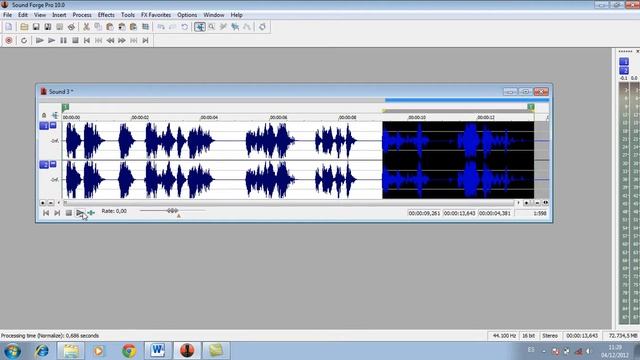The height and width of the screenshot is (360, 640).
Task: Open the File menu
Action: (x=7, y=15)
